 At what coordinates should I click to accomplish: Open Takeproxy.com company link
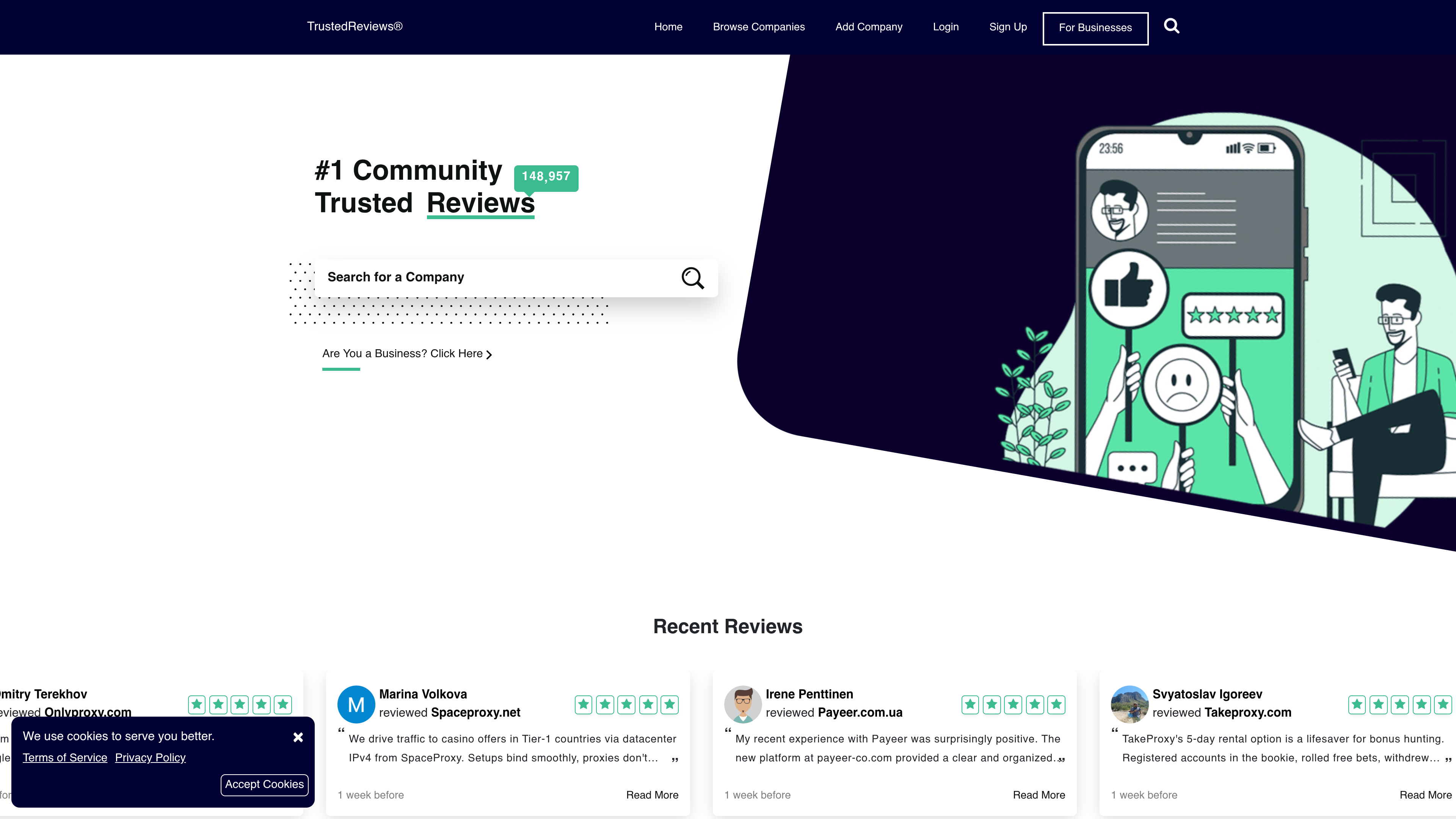[1248, 712]
